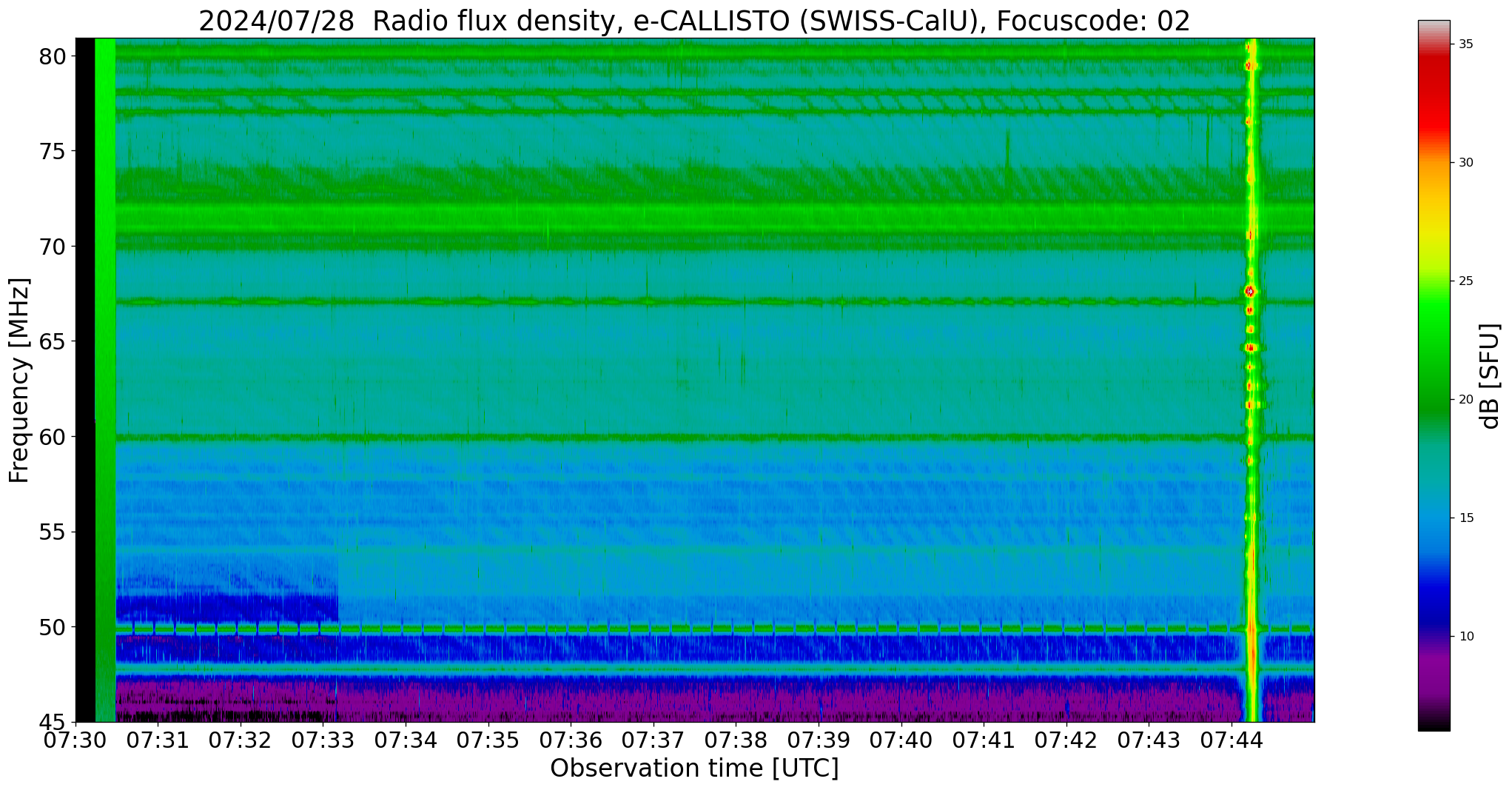Click the 07:38 time tick label

736,740
